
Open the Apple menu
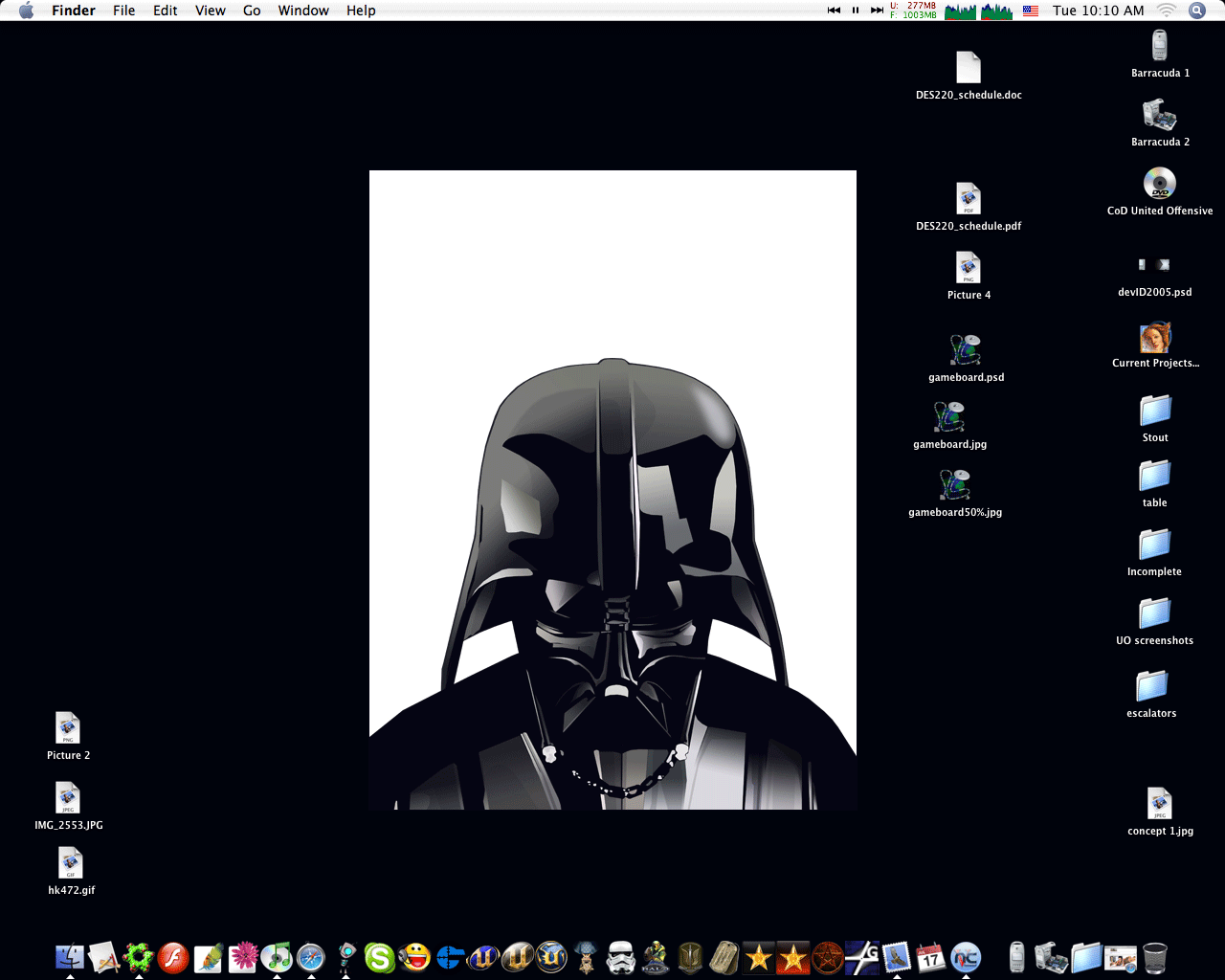point(26,11)
